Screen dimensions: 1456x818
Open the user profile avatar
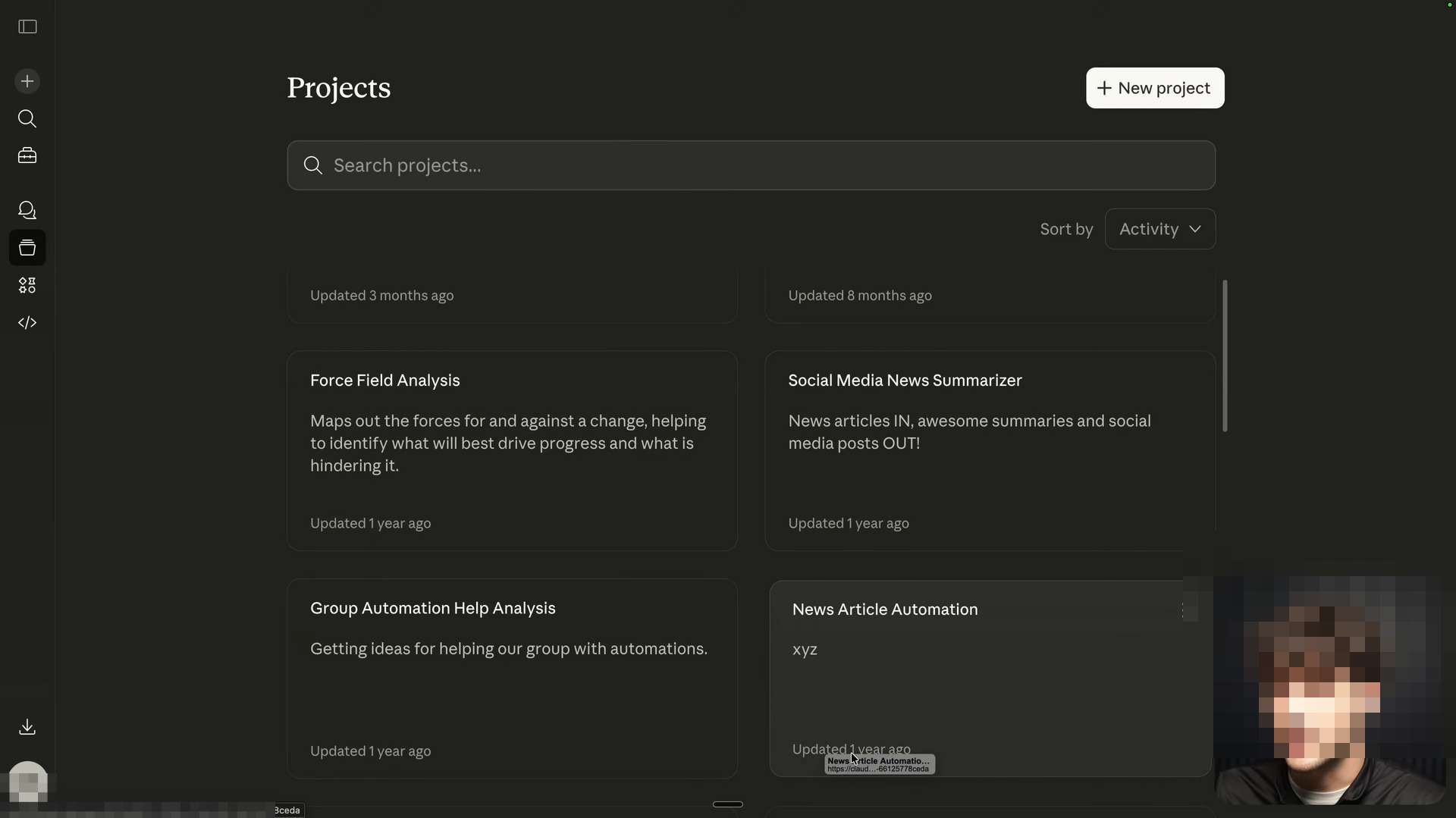tap(27, 782)
